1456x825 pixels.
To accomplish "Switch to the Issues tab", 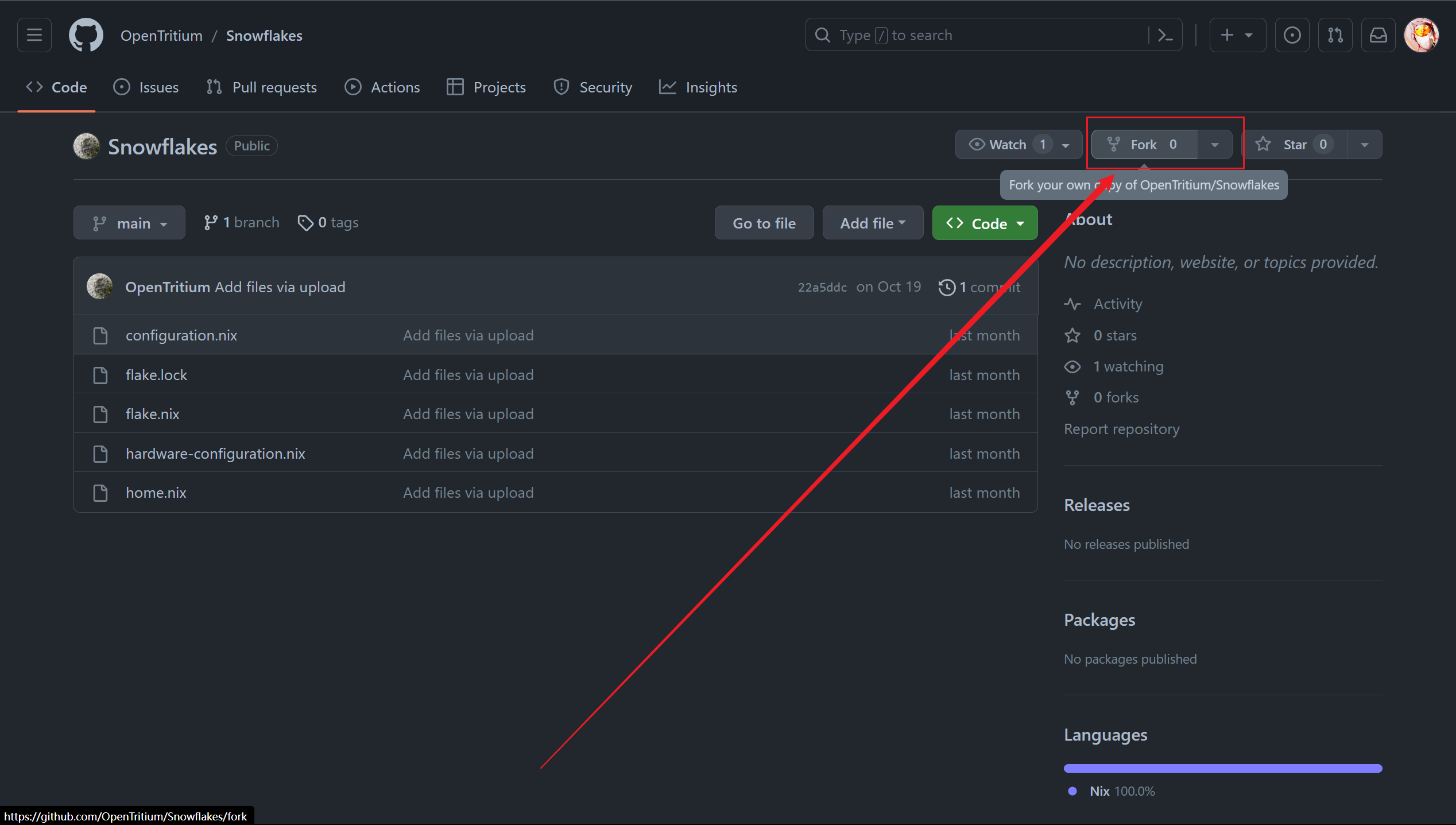I will (146, 87).
